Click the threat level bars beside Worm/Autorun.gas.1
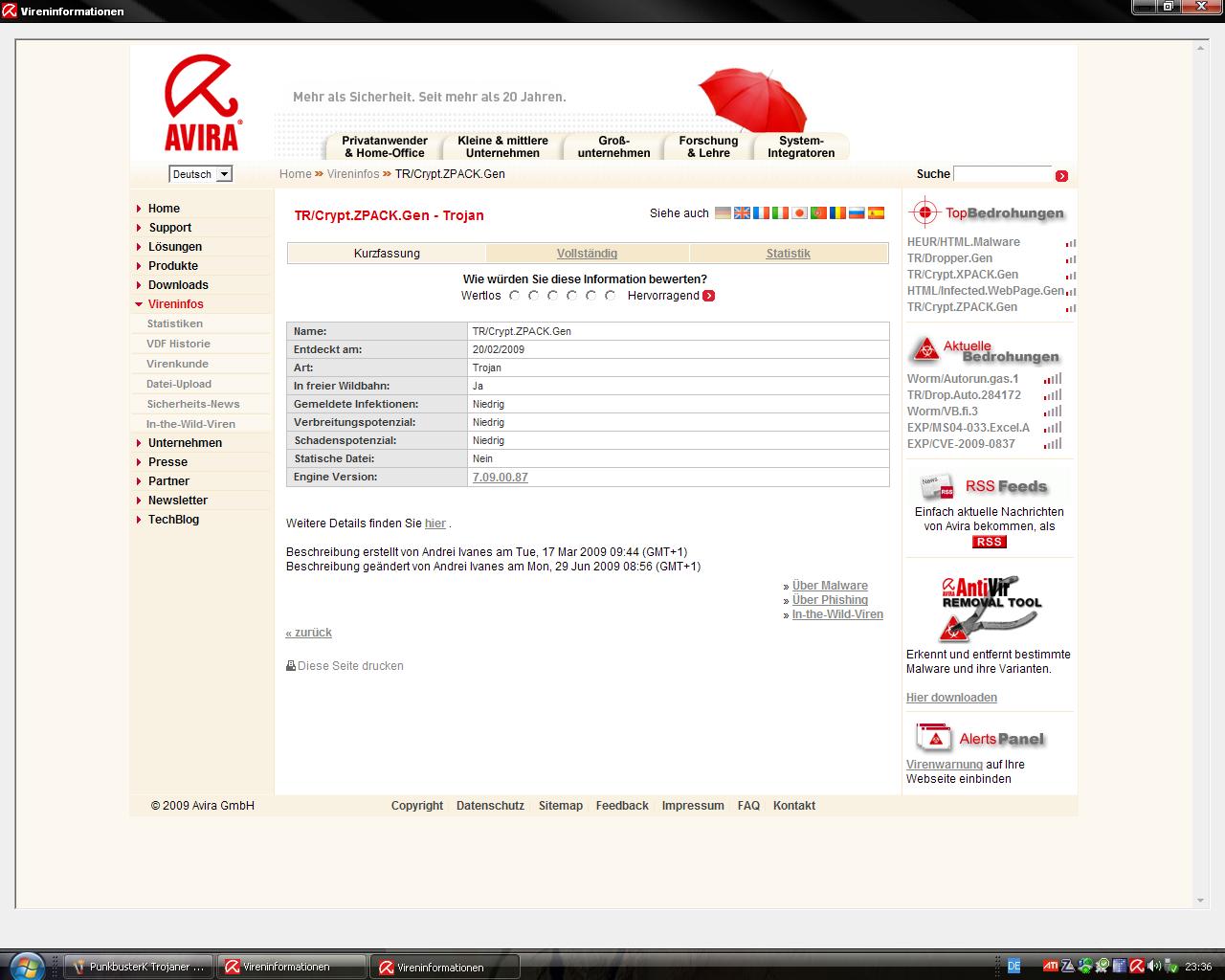 [x=1053, y=379]
